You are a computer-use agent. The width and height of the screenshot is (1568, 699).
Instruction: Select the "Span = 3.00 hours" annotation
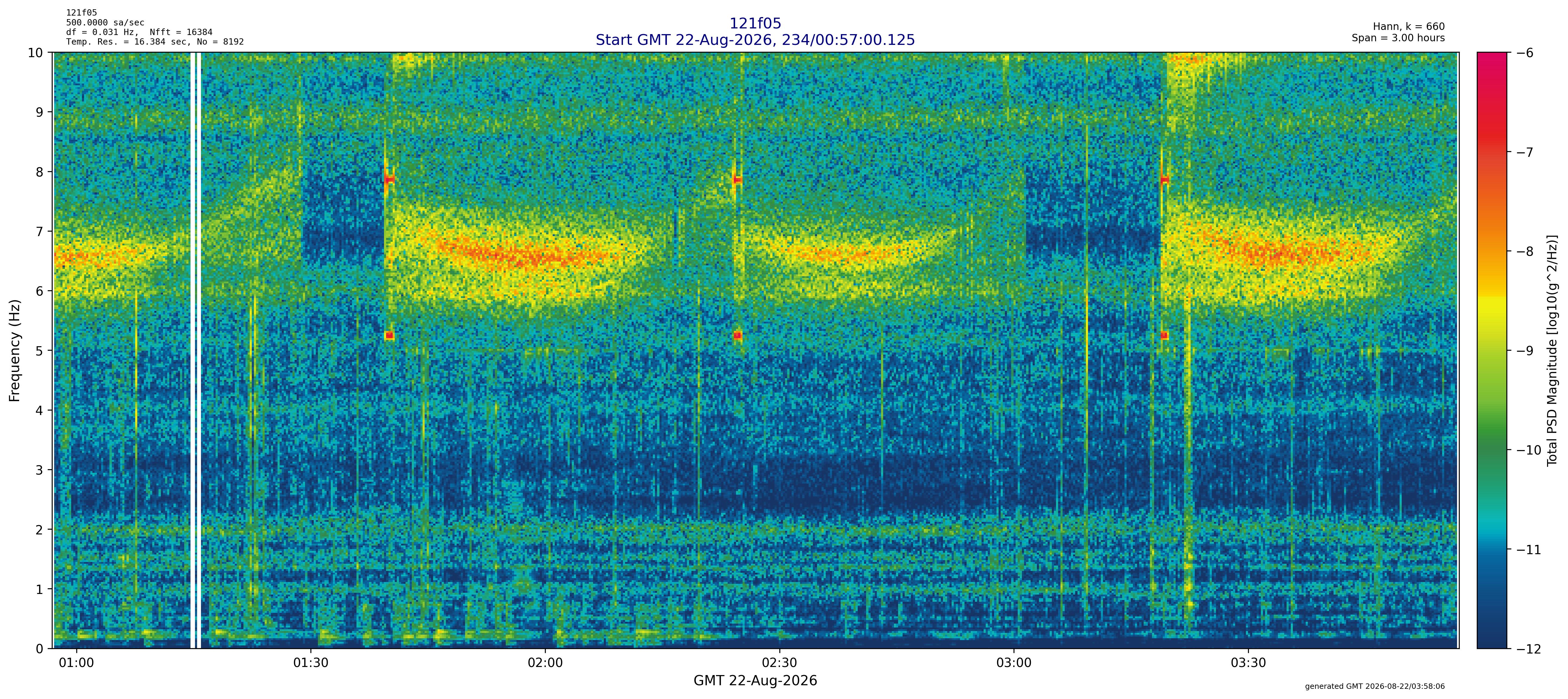[x=1398, y=38]
